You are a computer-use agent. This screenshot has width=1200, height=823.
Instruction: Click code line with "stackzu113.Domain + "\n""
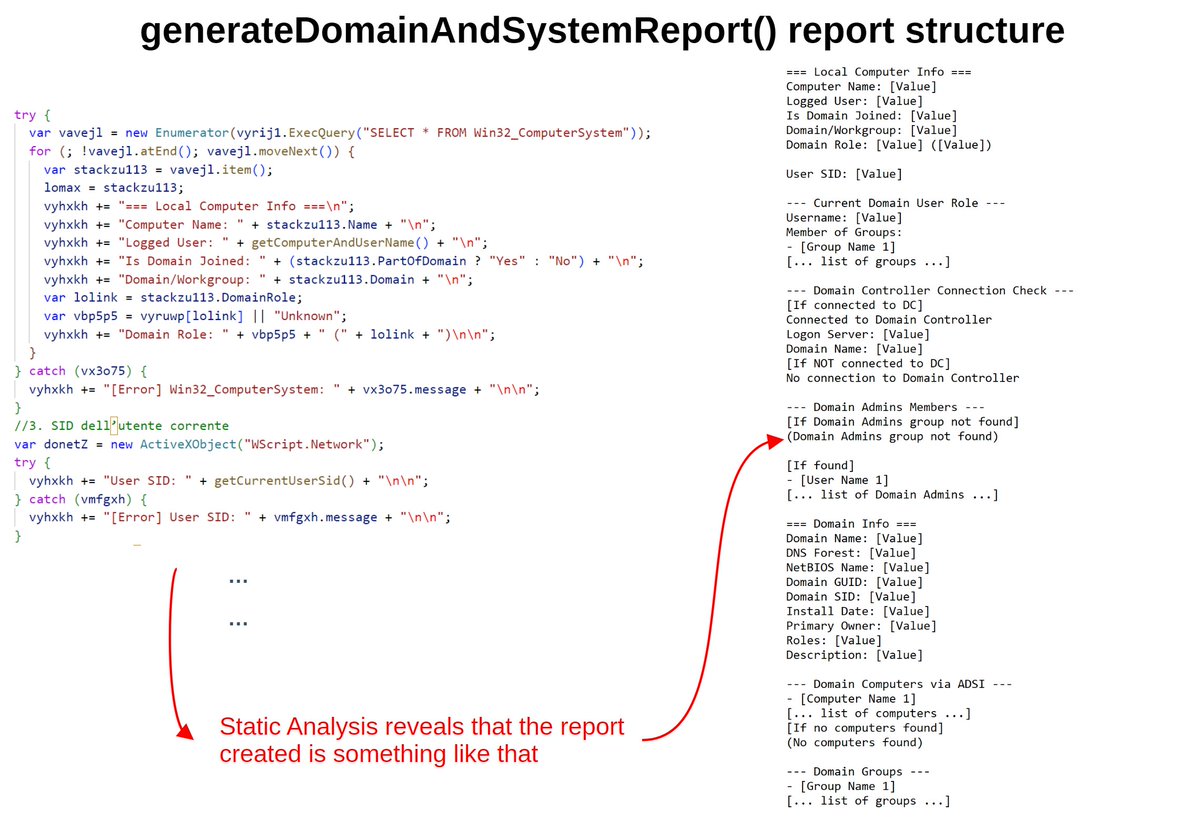(259, 280)
